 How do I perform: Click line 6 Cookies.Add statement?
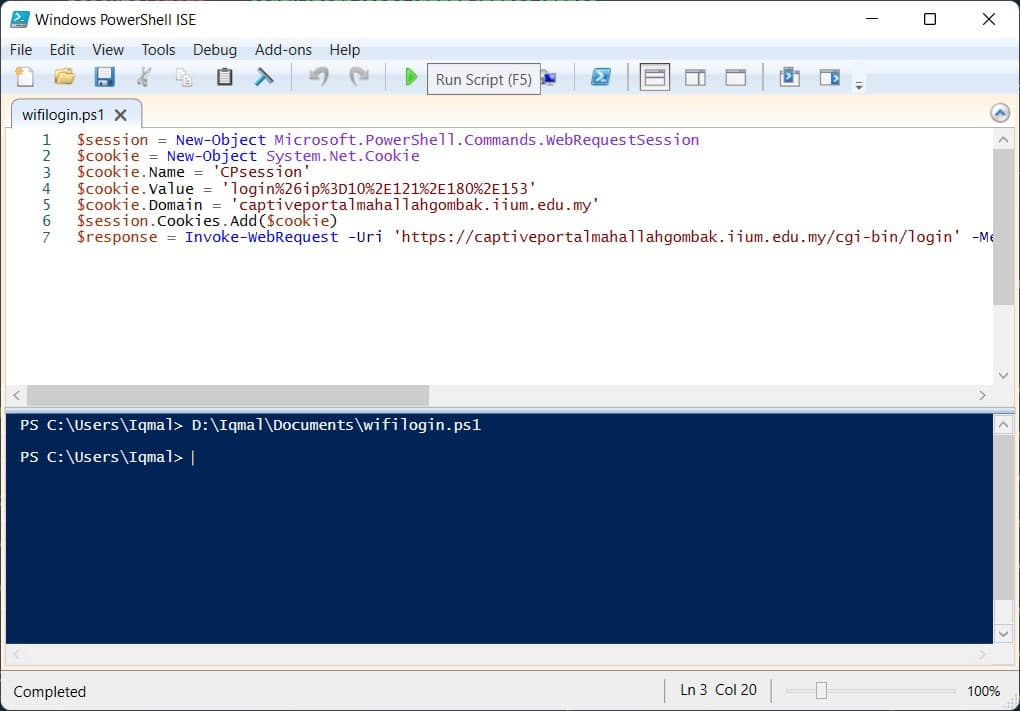(x=207, y=221)
